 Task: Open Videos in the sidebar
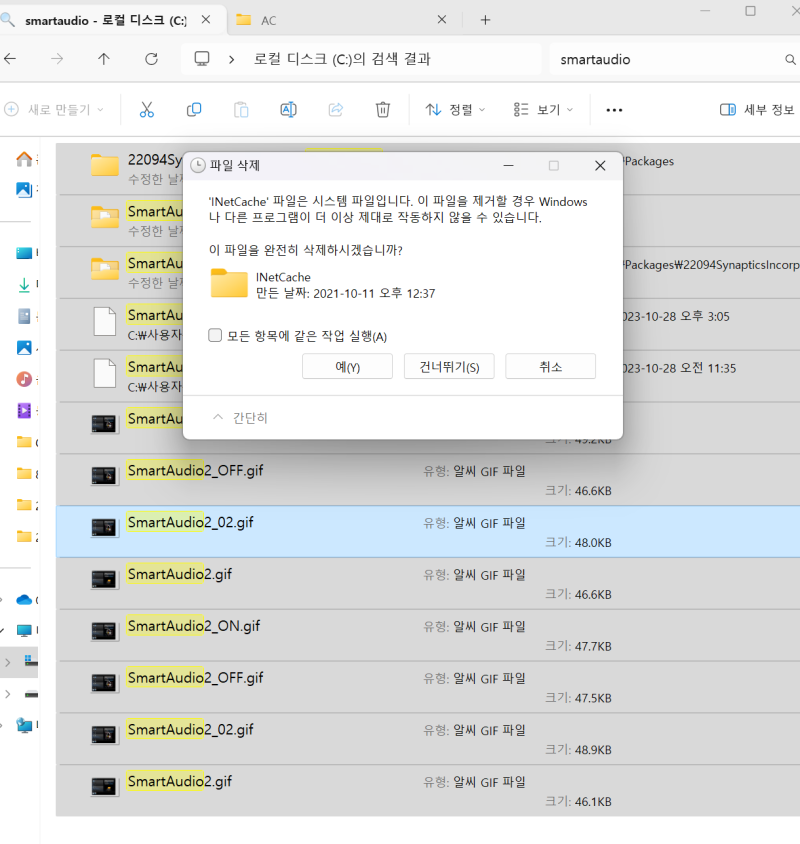(24, 411)
